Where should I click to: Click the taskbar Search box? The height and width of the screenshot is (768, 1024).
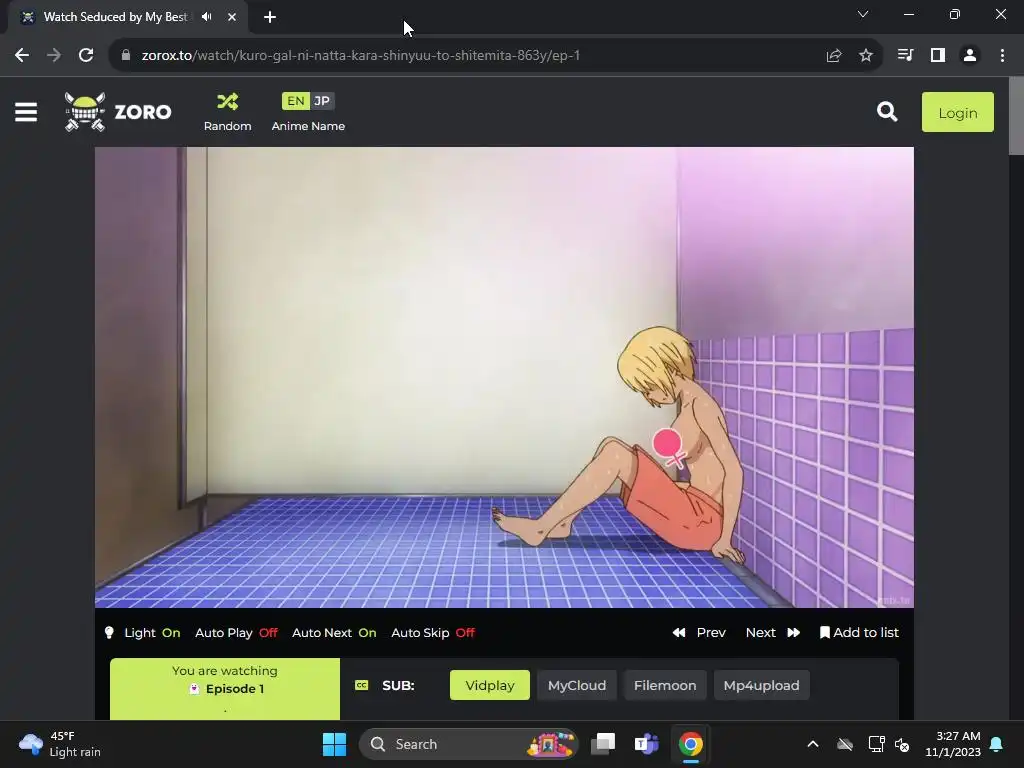pos(469,744)
